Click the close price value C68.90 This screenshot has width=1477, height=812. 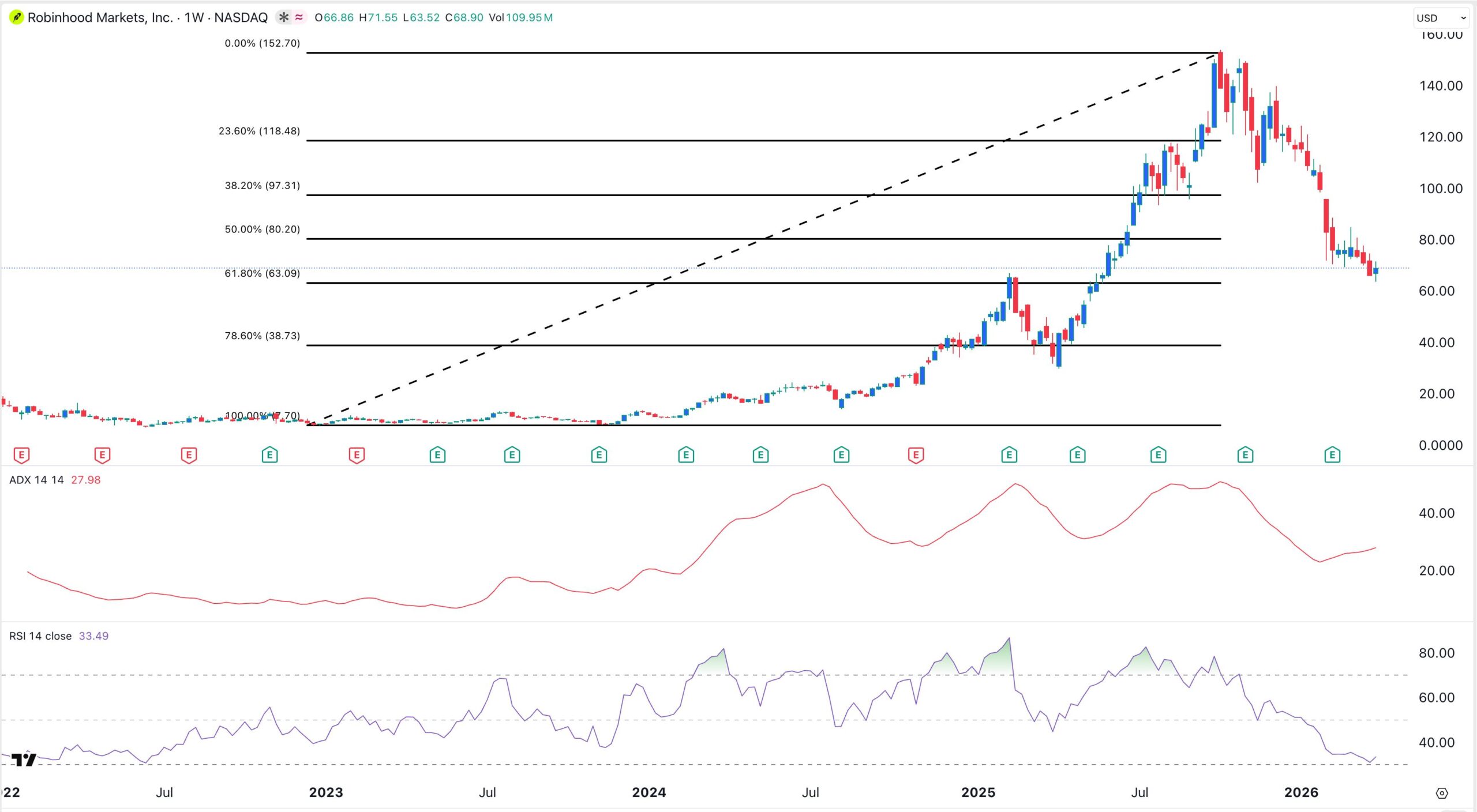[x=464, y=18]
